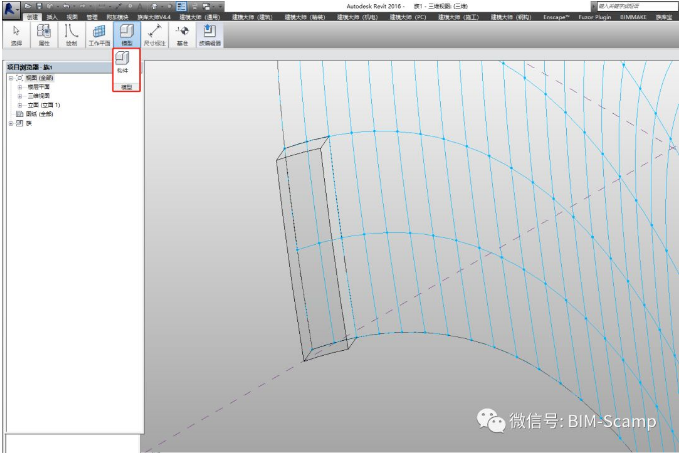The width and height of the screenshot is (682, 459).
Task: Switch to the Enscape ribbon tab
Action: (556, 17)
